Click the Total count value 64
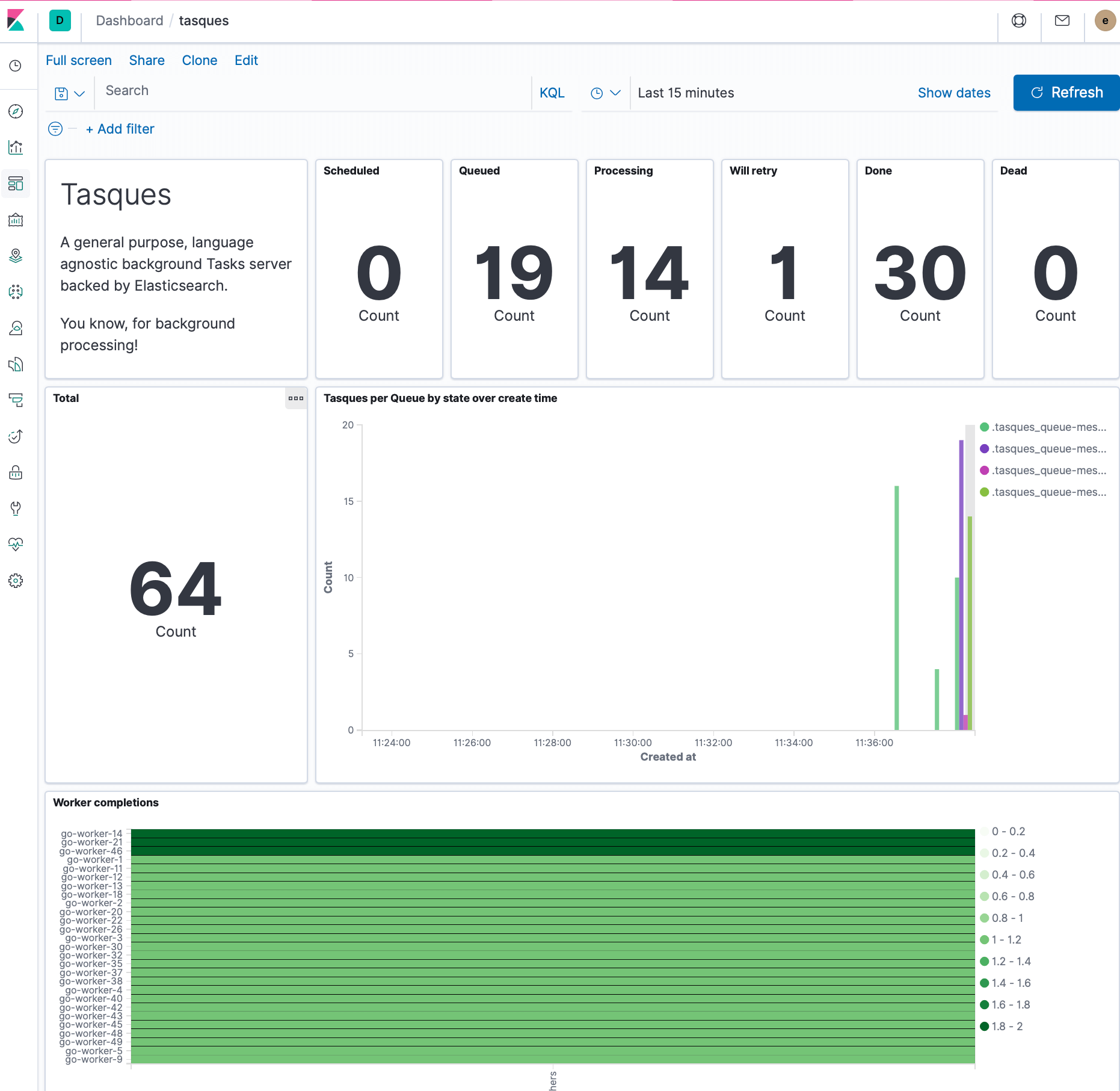Image resolution: width=1120 pixels, height=1091 pixels. [176, 589]
